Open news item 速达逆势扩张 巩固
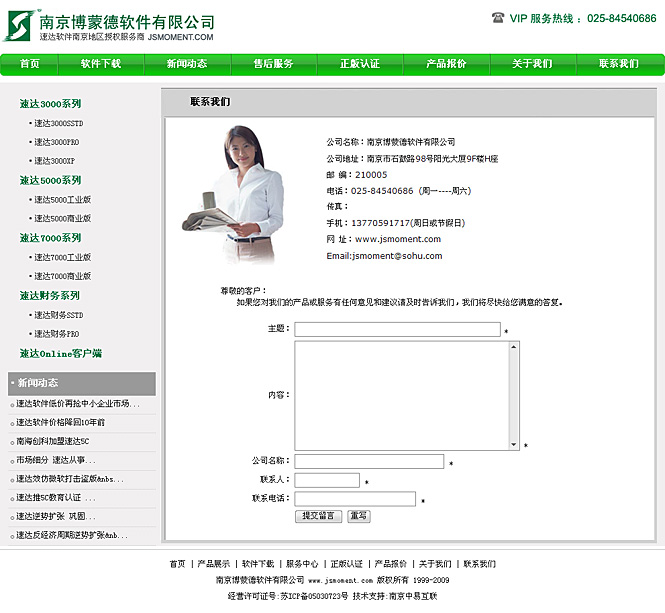 coord(55,516)
